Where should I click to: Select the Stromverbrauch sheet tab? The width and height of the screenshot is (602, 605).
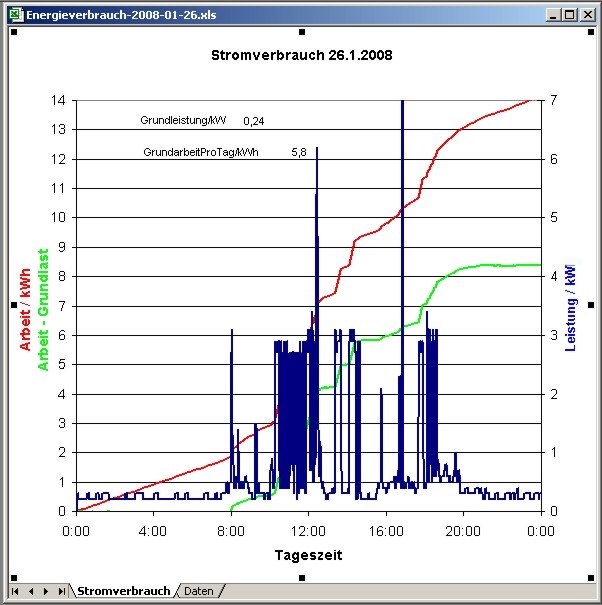click(x=123, y=592)
